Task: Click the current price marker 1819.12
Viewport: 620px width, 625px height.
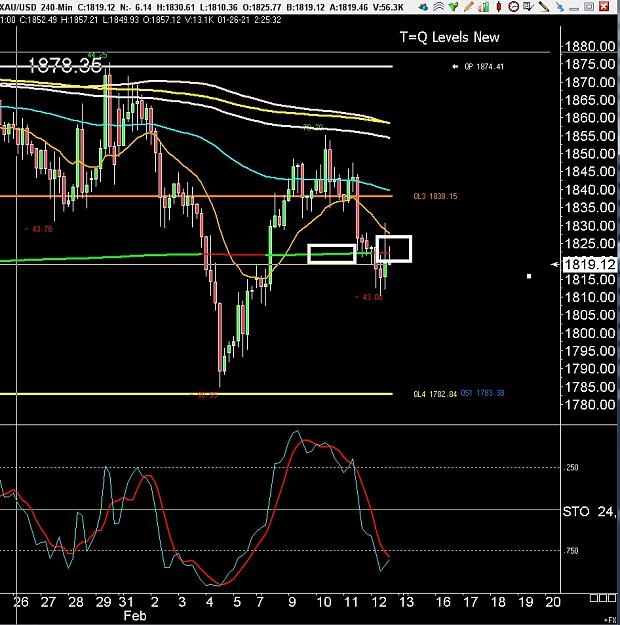Action: tap(589, 264)
